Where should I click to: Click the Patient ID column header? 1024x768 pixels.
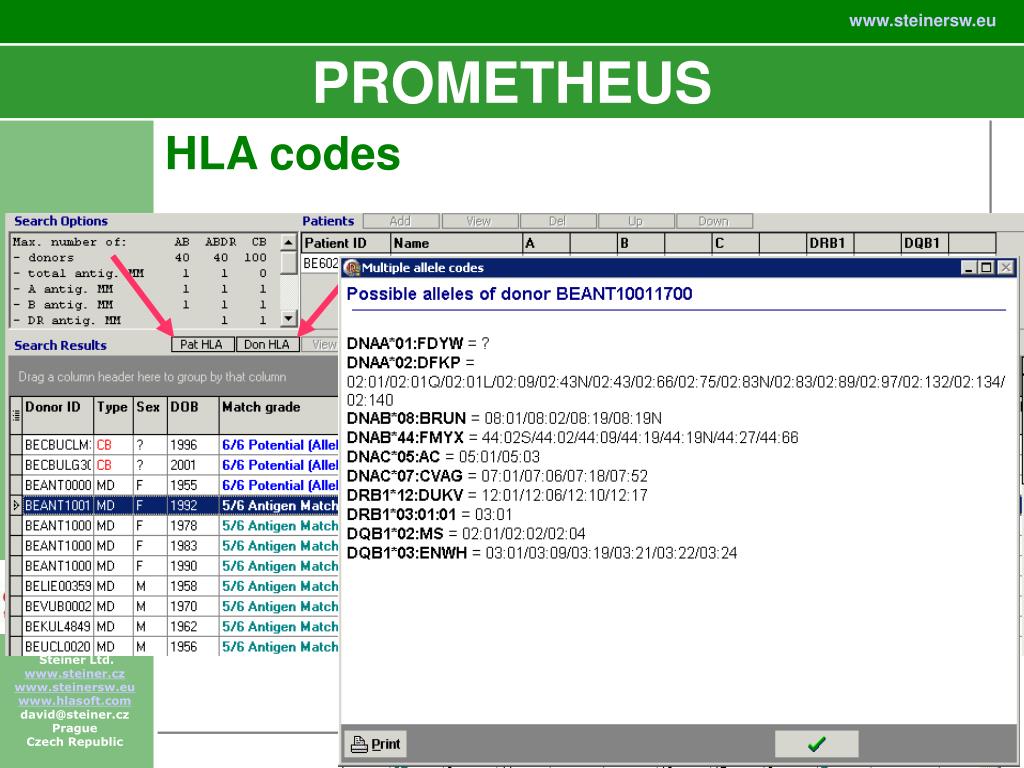(345, 243)
